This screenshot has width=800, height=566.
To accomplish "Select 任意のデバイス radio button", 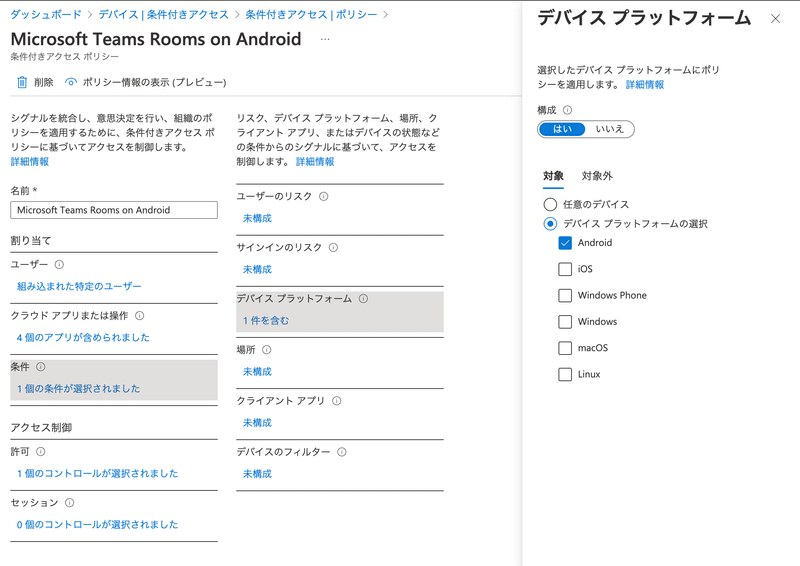I will pos(550,204).
